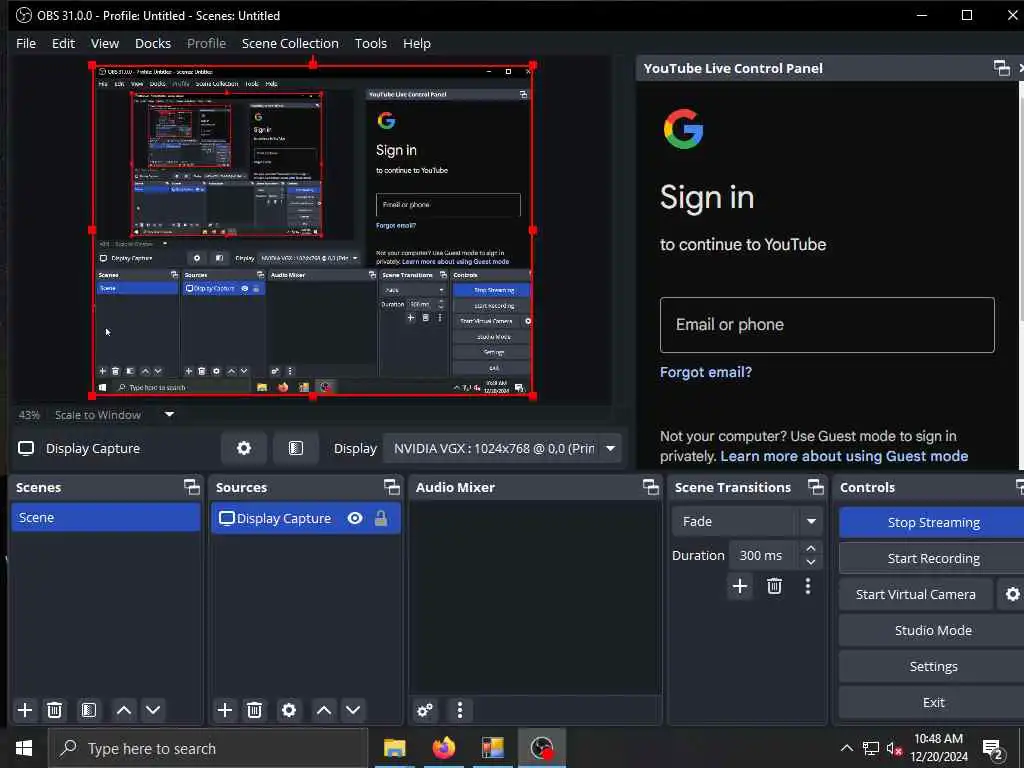Add a new source with plus icon
The width and height of the screenshot is (1024, 768).
click(x=225, y=710)
